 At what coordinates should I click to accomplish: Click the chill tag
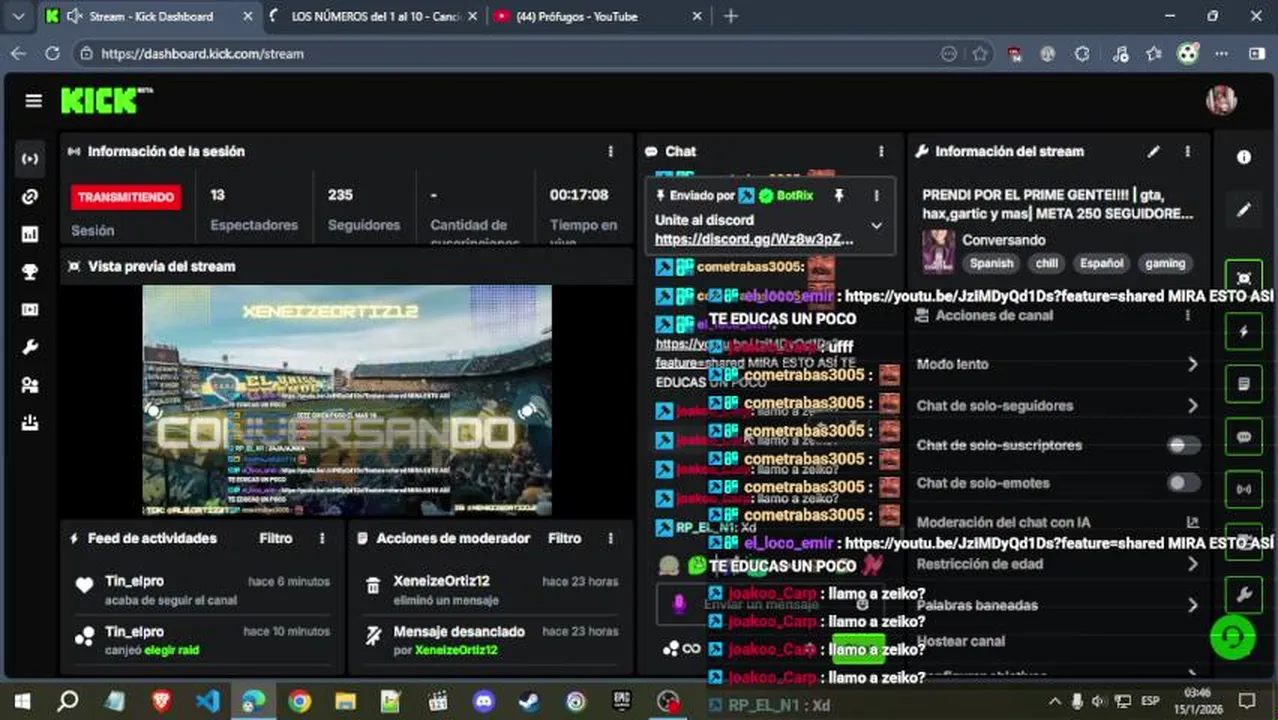tap(1047, 263)
